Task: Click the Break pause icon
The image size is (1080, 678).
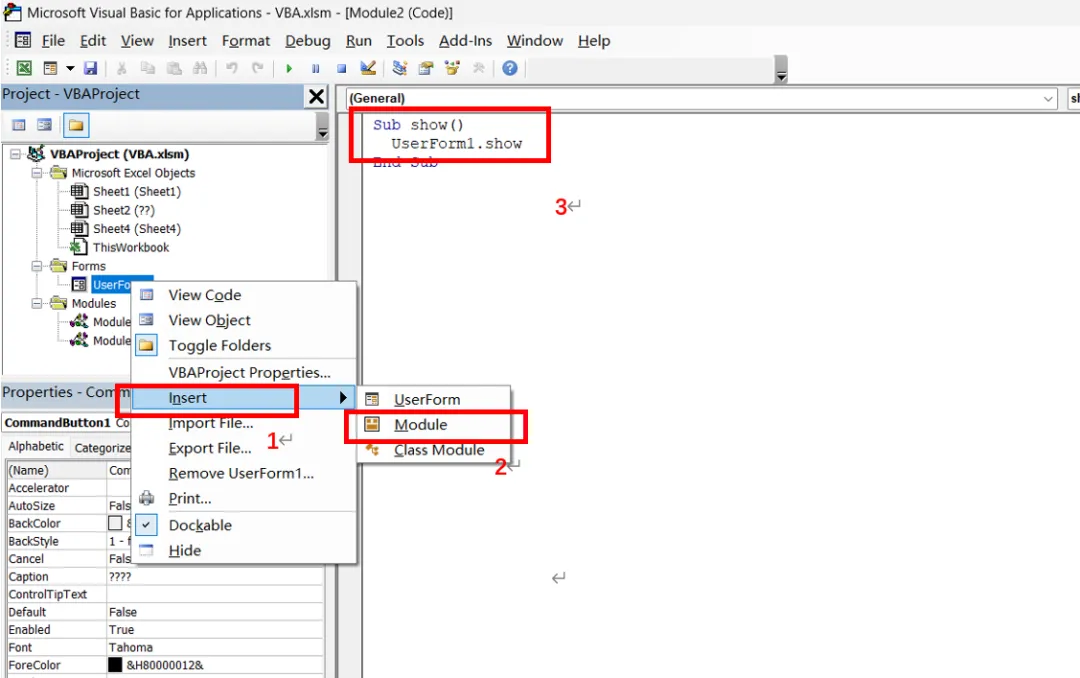Action: [x=315, y=68]
